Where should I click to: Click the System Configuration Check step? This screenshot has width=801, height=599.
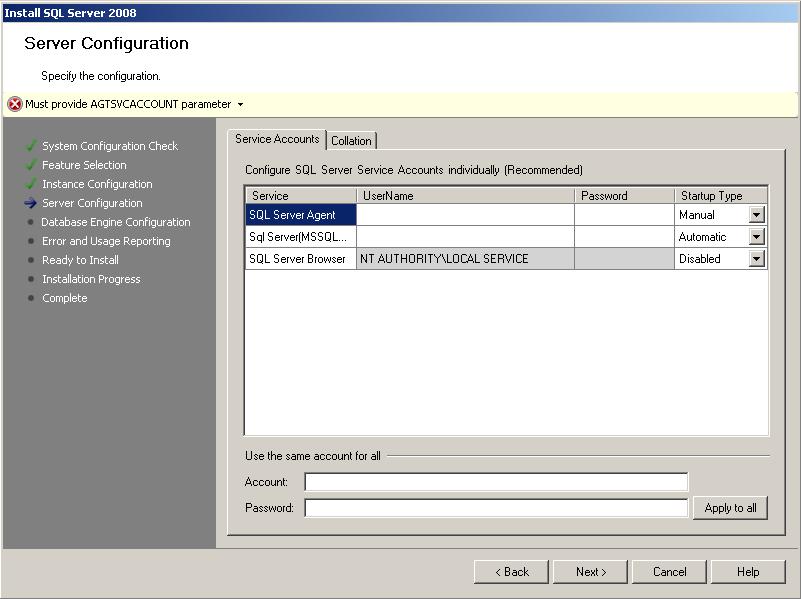[110, 146]
